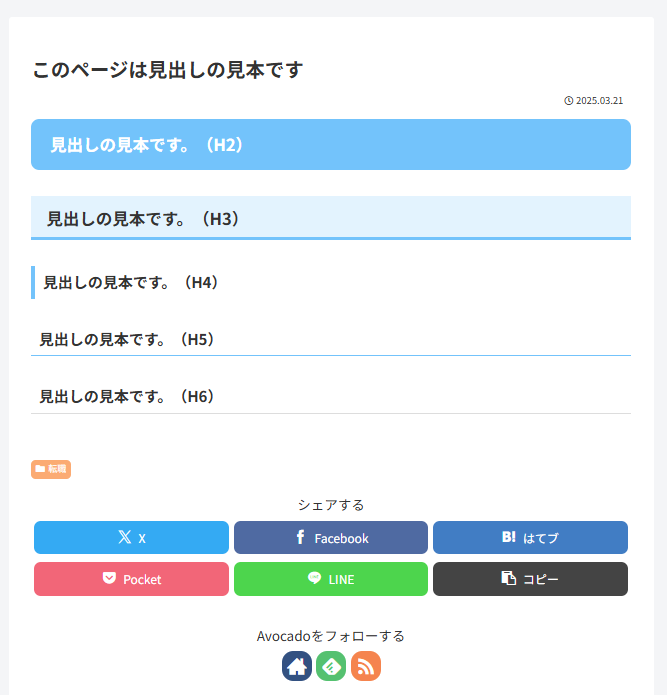Subscribe using the orange RSS icon
The height and width of the screenshot is (695, 667).
click(366, 666)
